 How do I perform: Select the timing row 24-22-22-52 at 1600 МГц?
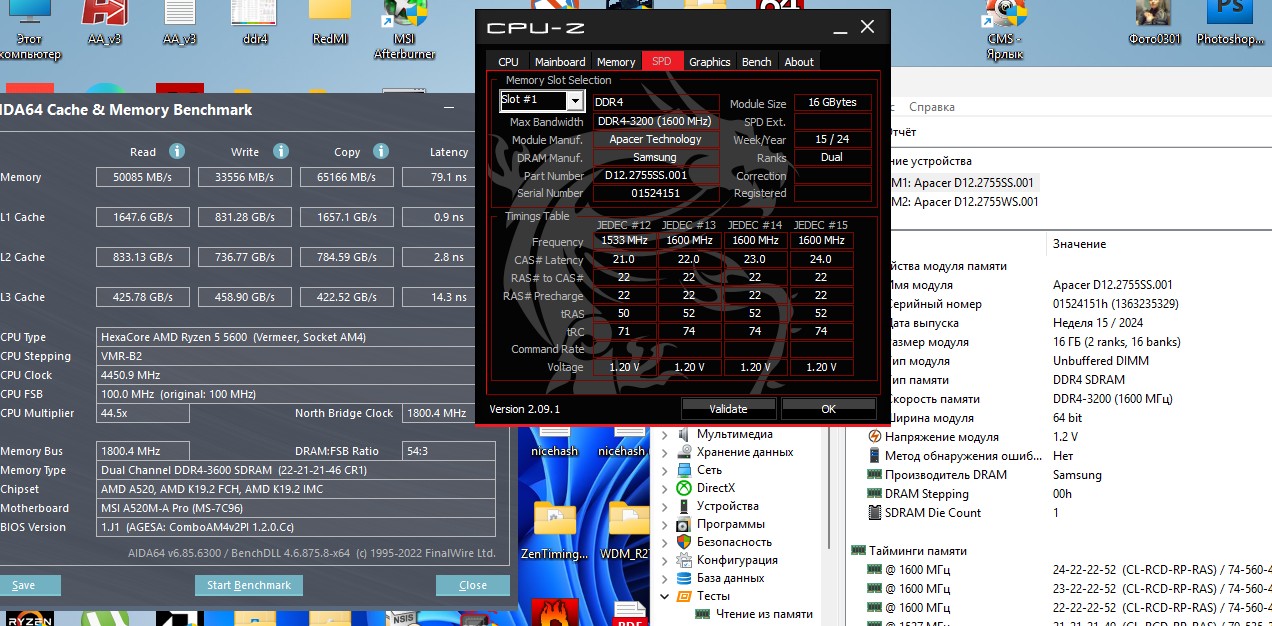[1070, 570]
